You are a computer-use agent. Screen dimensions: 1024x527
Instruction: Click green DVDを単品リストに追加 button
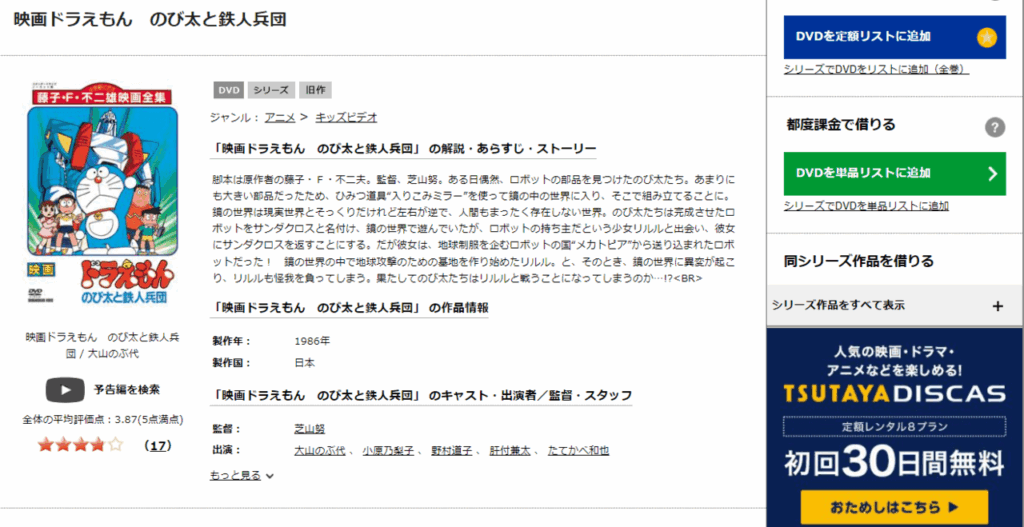(894, 174)
